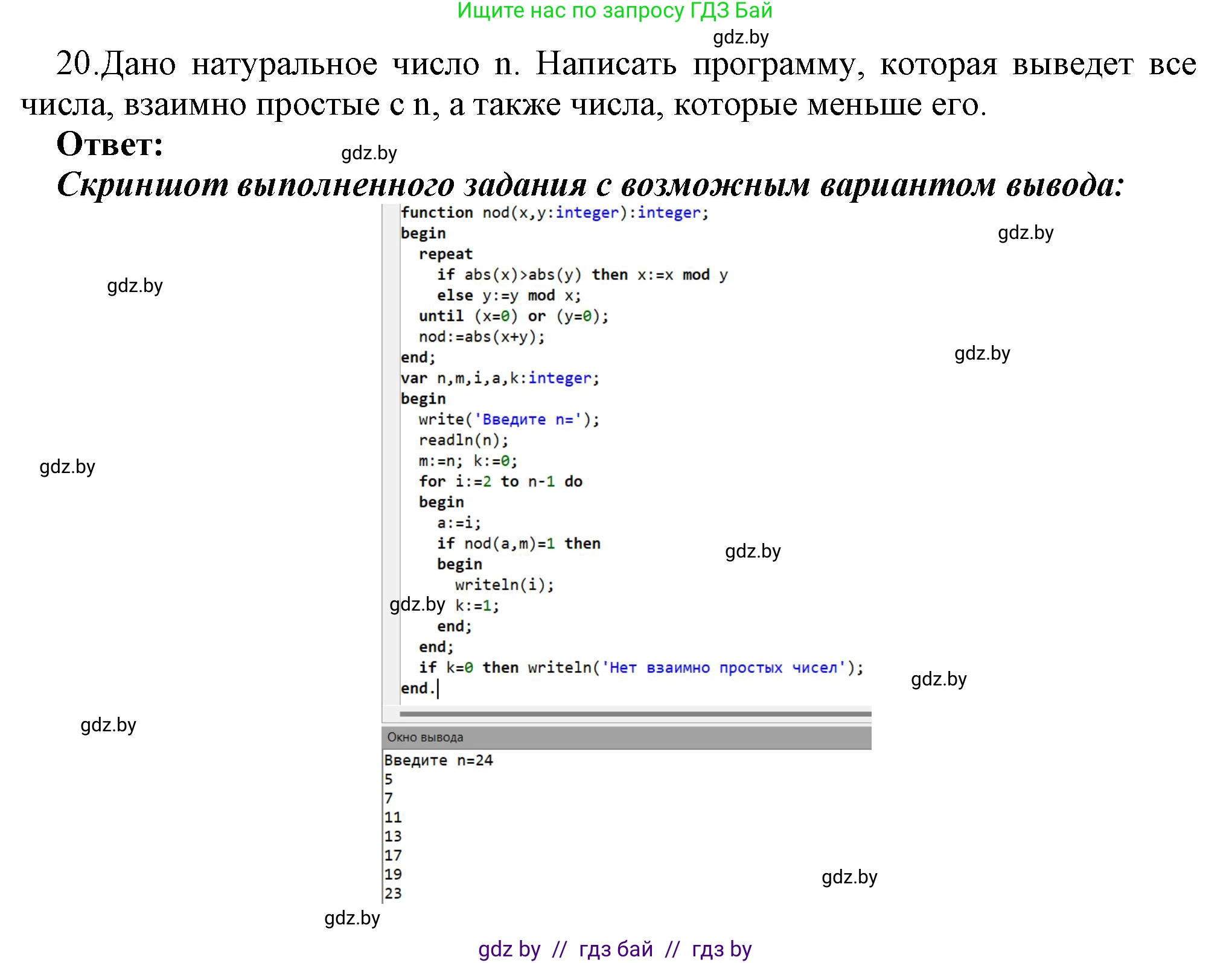Open the 'gdz.by' link under the header
The image size is (1232, 963).
tap(741, 38)
